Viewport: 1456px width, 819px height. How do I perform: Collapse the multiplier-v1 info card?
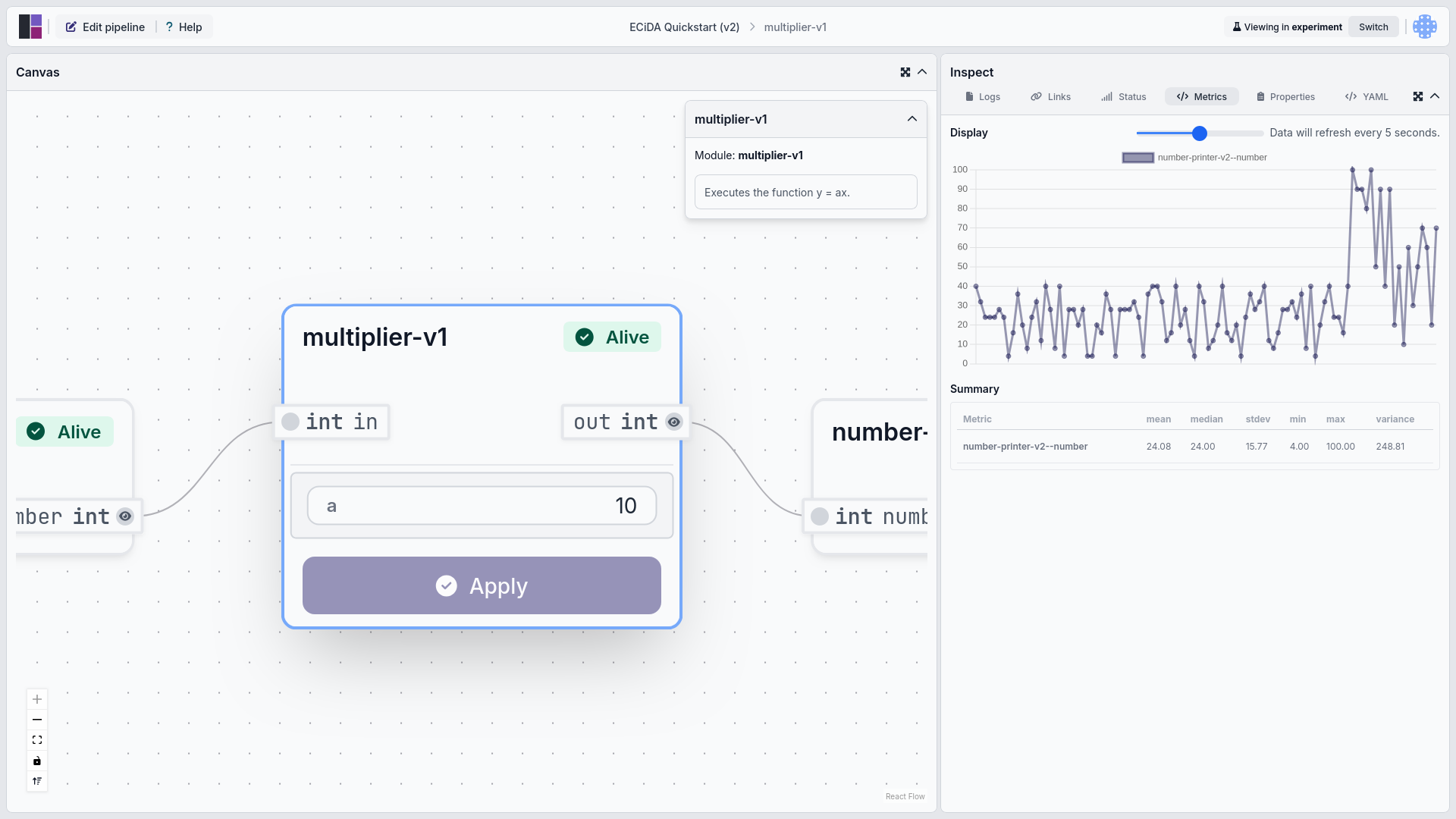[912, 119]
